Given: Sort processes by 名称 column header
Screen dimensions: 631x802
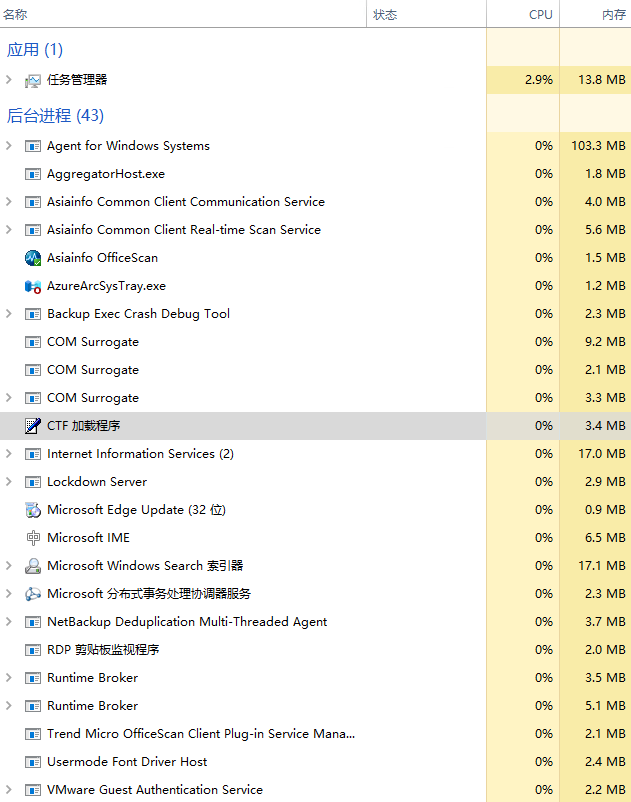Looking at the screenshot, I should (x=183, y=14).
